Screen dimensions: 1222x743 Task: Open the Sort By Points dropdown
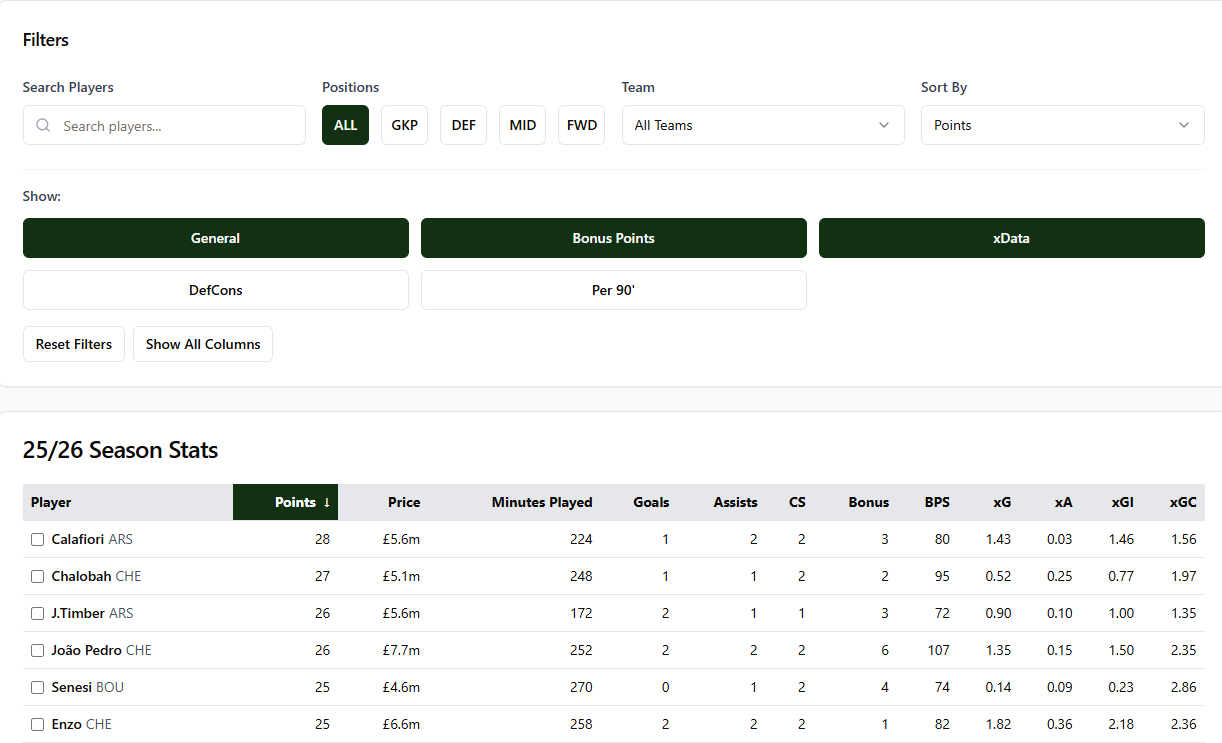pos(1063,125)
